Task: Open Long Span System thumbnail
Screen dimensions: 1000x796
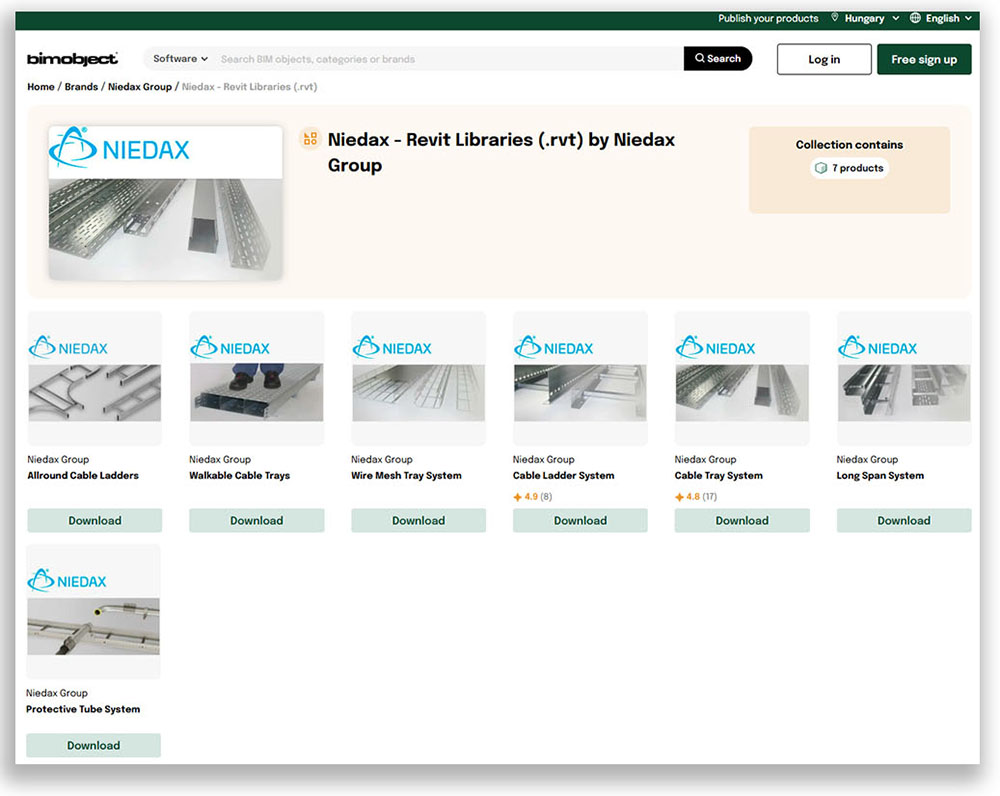Action: click(x=904, y=378)
